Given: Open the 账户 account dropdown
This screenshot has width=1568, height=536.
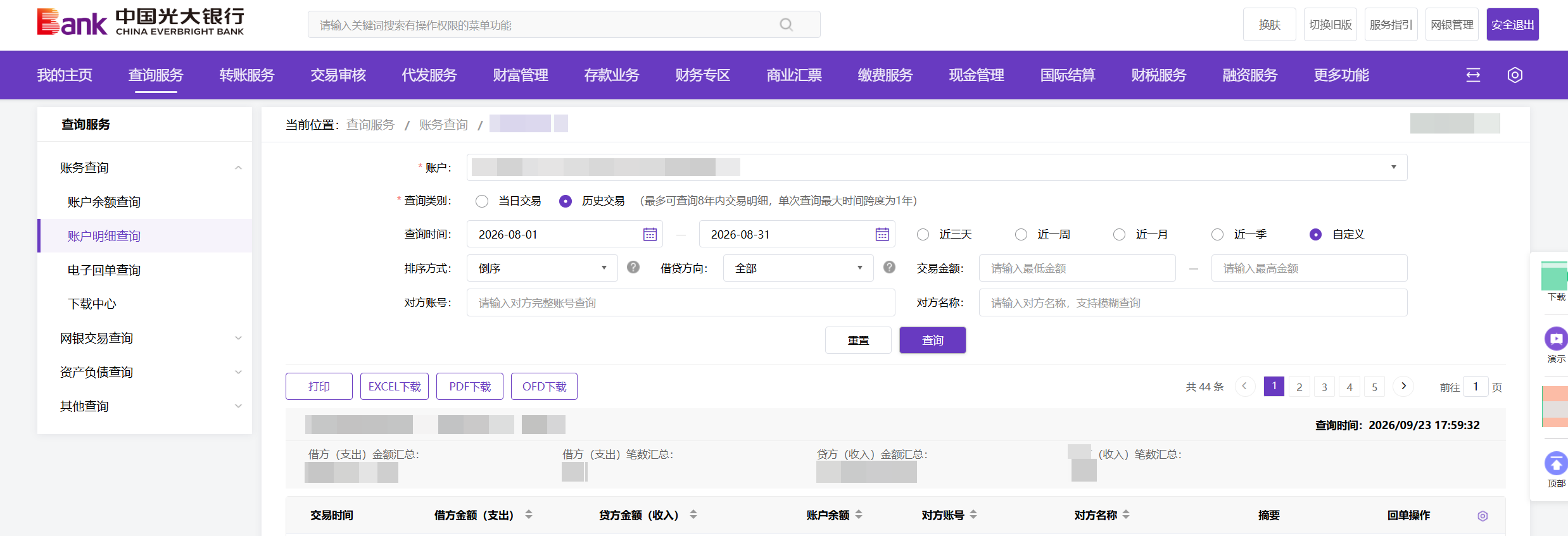Looking at the screenshot, I should [937, 168].
